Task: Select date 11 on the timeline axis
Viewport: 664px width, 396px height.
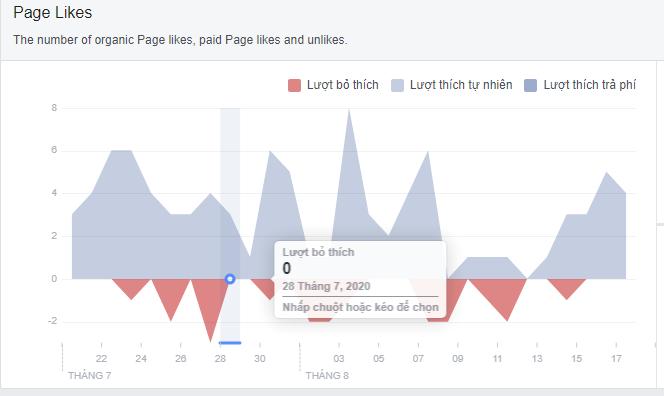Action: pos(497,359)
